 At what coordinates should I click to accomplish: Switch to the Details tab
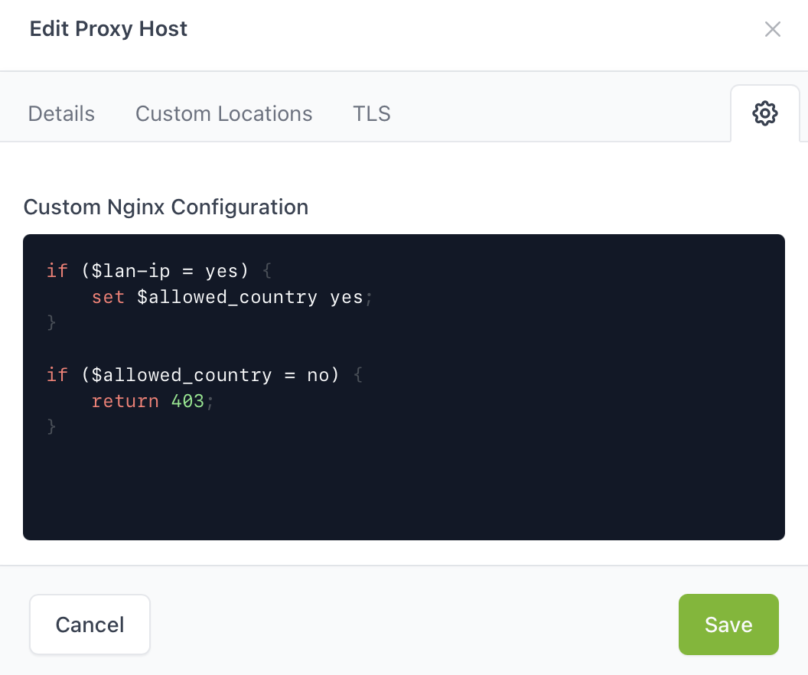point(61,114)
